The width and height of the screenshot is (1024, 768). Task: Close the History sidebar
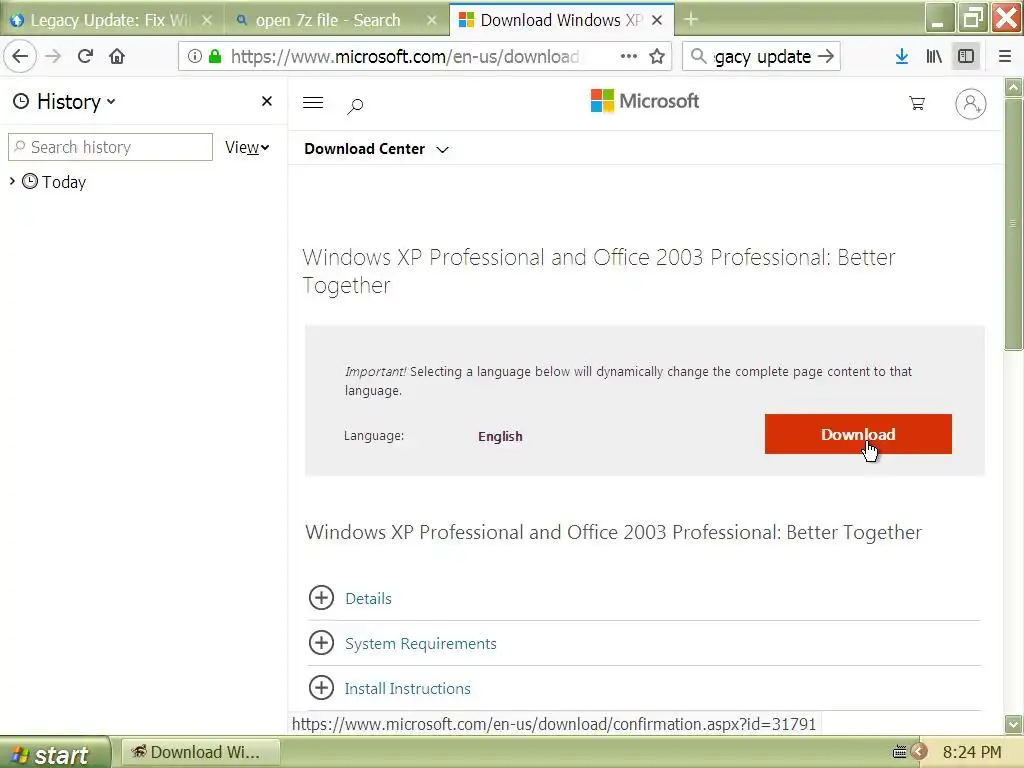point(266,101)
